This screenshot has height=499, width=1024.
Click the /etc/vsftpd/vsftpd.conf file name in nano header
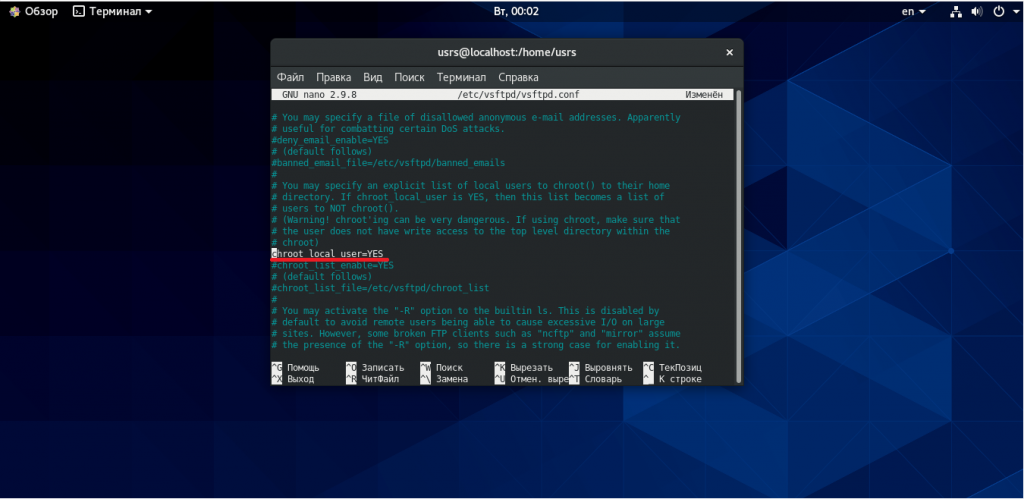coord(519,95)
